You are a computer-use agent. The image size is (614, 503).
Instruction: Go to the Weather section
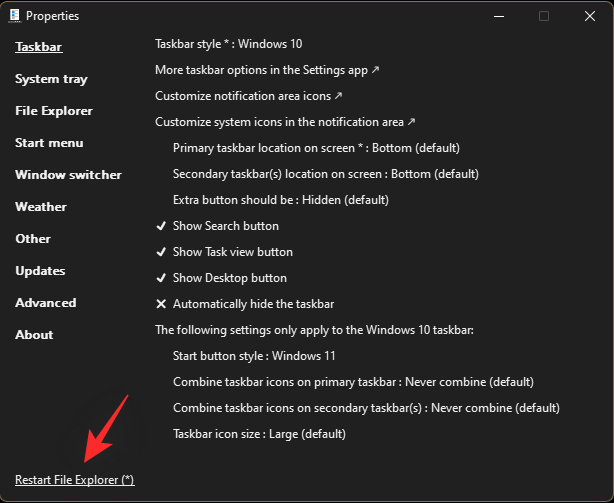(x=41, y=207)
